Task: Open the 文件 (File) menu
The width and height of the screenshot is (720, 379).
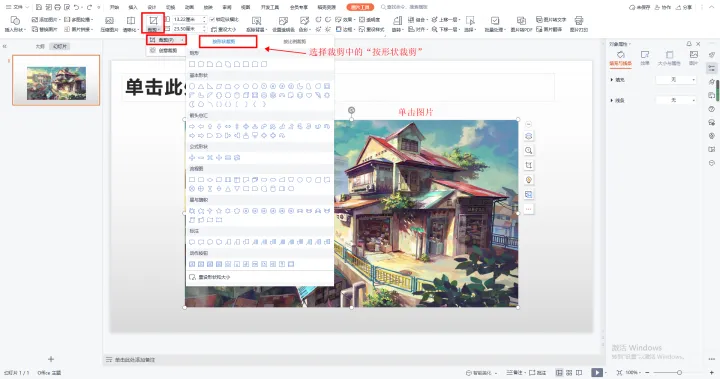Action: pyautogui.click(x=17, y=7)
